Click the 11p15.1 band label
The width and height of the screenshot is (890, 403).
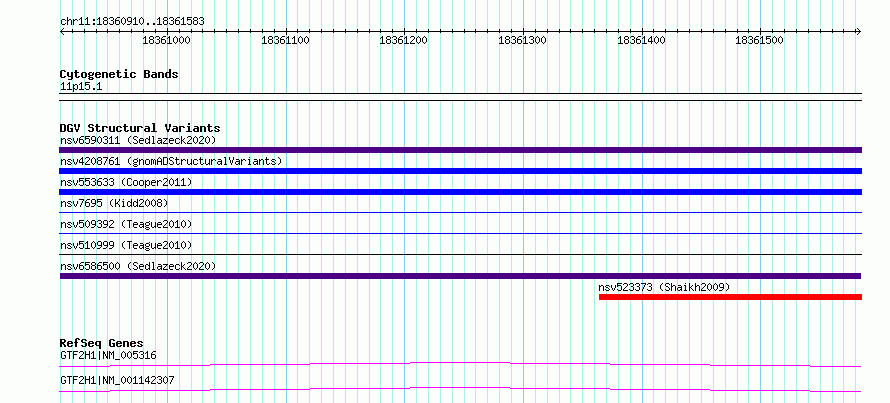(x=81, y=87)
